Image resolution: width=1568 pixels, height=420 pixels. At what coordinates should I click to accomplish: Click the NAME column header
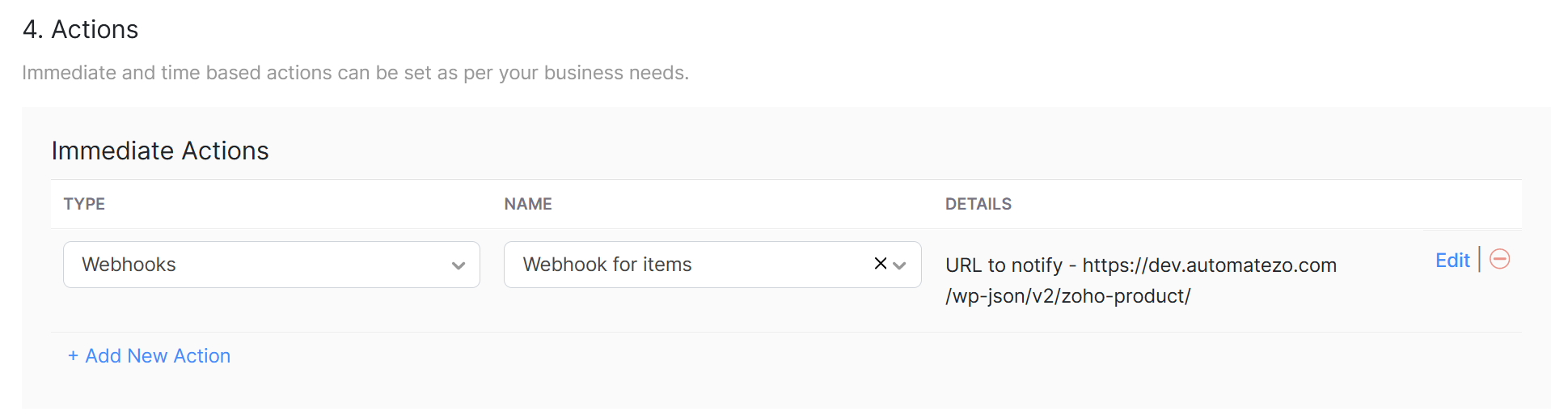coord(528,204)
